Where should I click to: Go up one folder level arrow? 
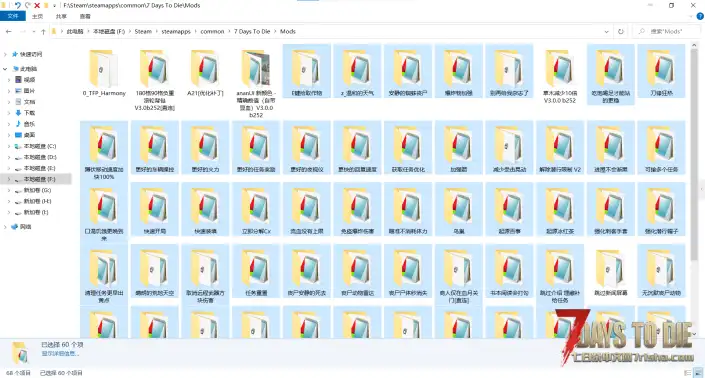coord(43,31)
